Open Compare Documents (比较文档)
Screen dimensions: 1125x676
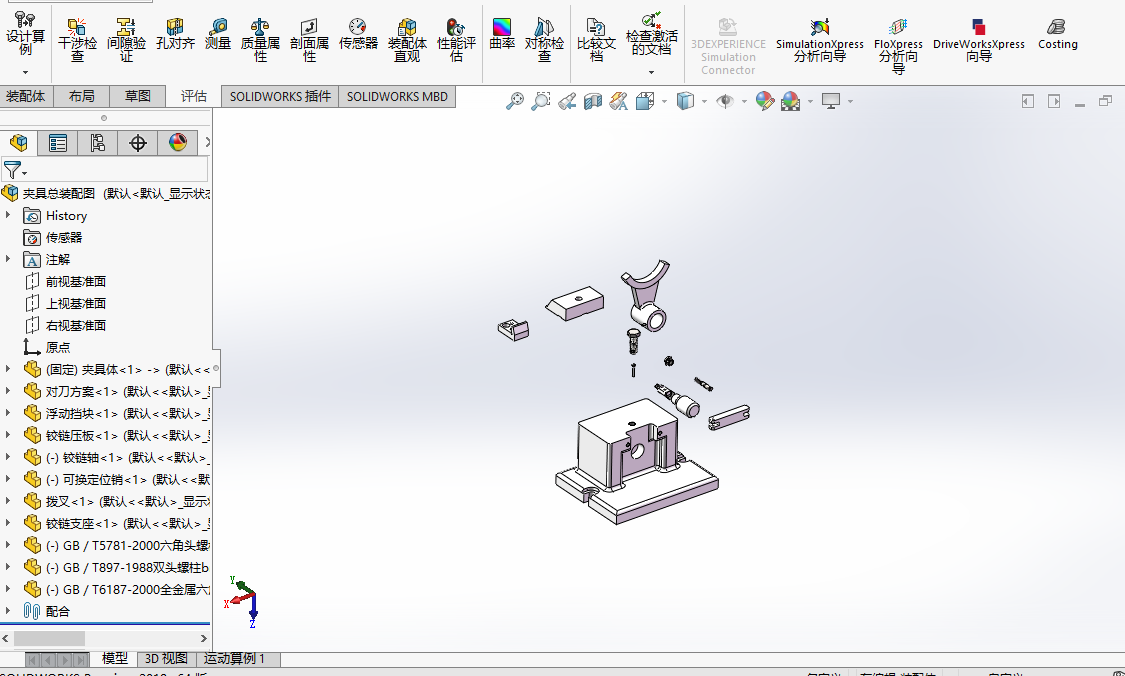(x=596, y=39)
